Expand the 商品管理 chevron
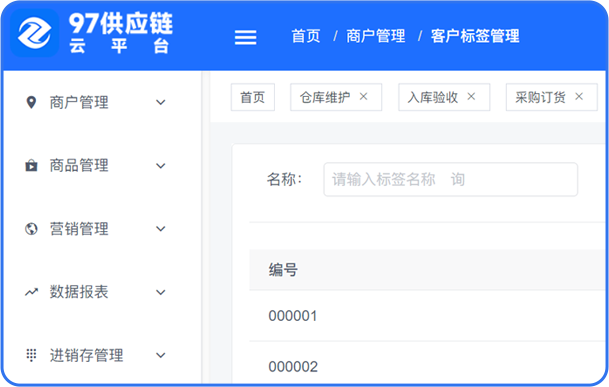 point(160,166)
